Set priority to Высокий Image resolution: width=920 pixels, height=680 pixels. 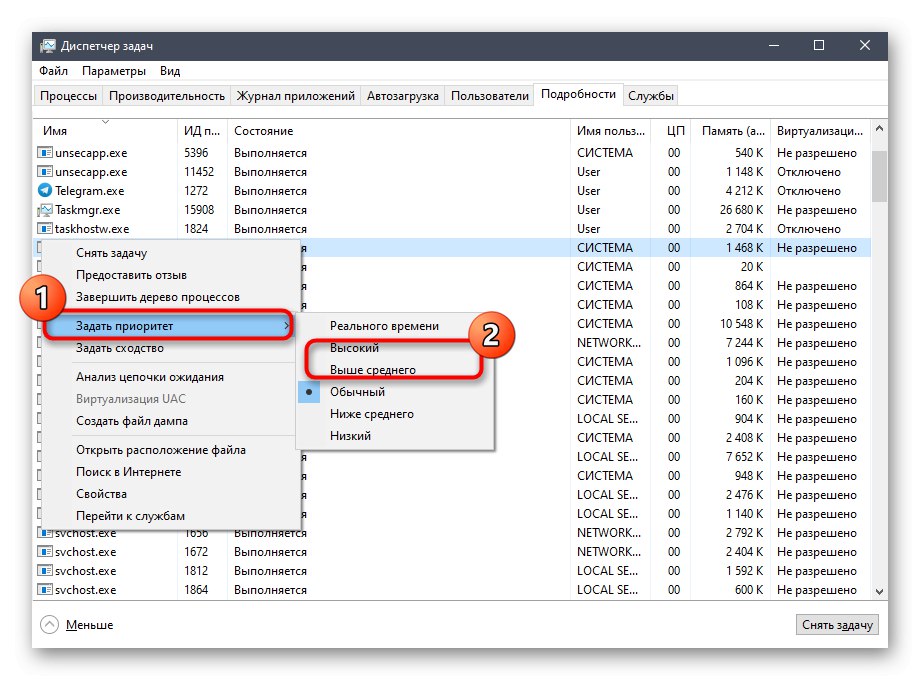(354, 348)
